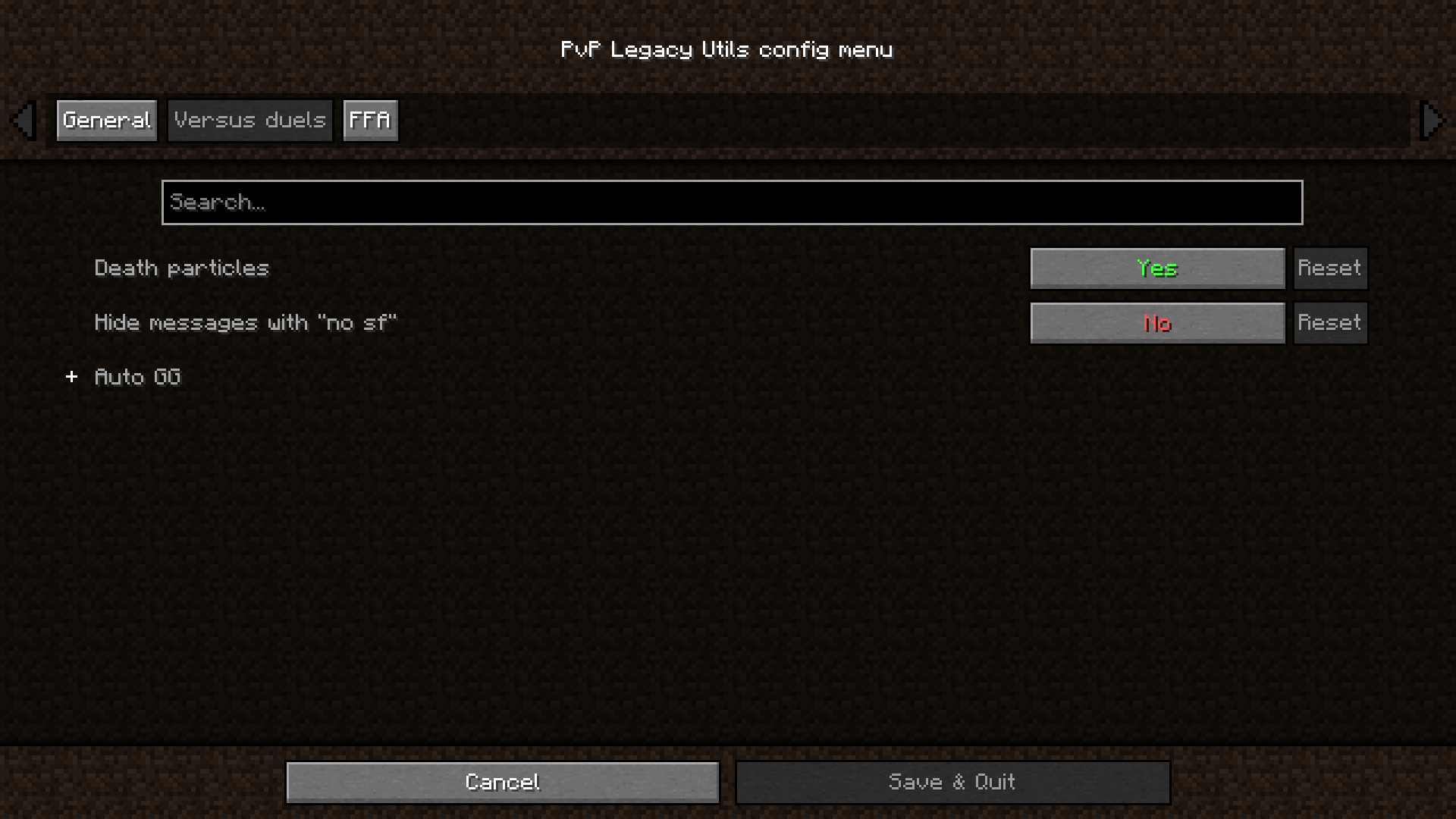Click the Versus duels tab icon/label

(249, 120)
